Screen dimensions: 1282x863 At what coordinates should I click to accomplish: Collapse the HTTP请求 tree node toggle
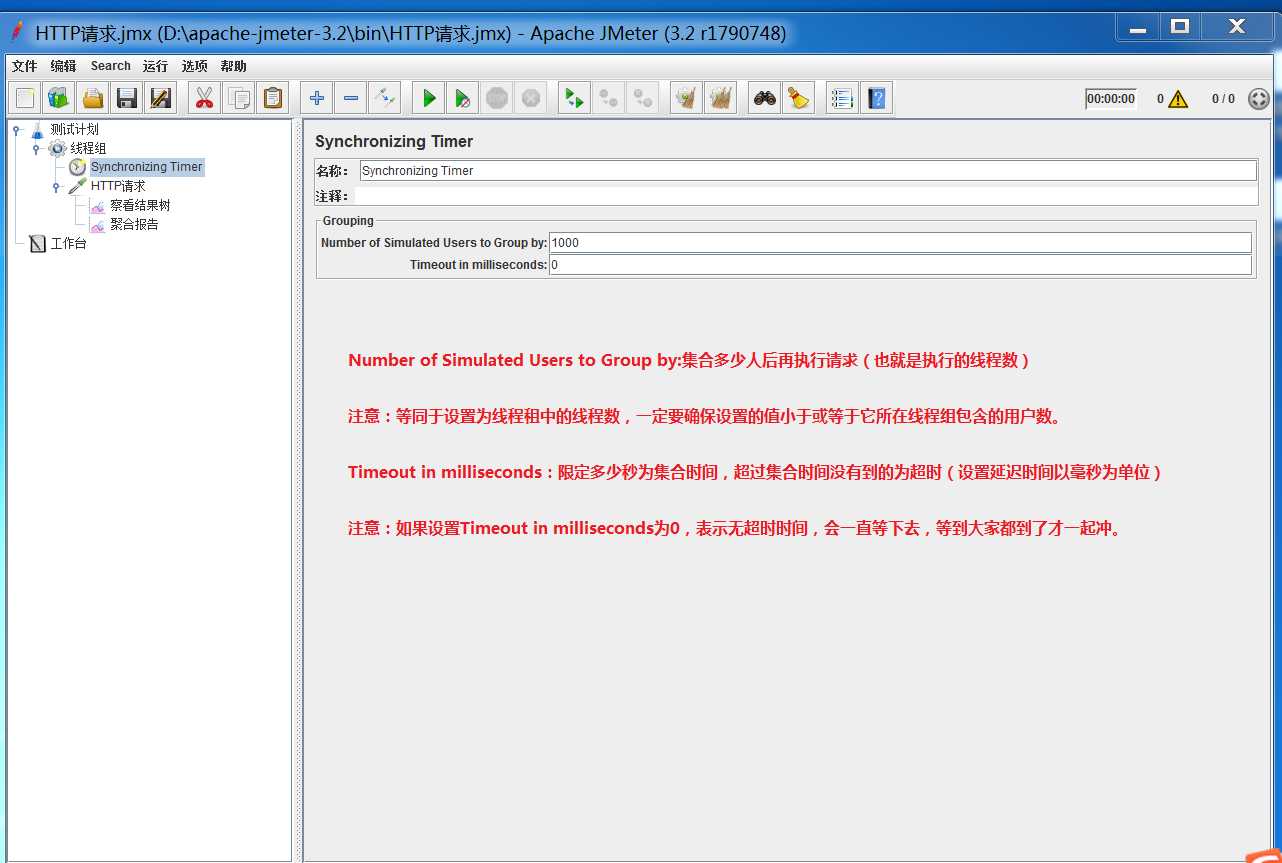[x=57, y=186]
